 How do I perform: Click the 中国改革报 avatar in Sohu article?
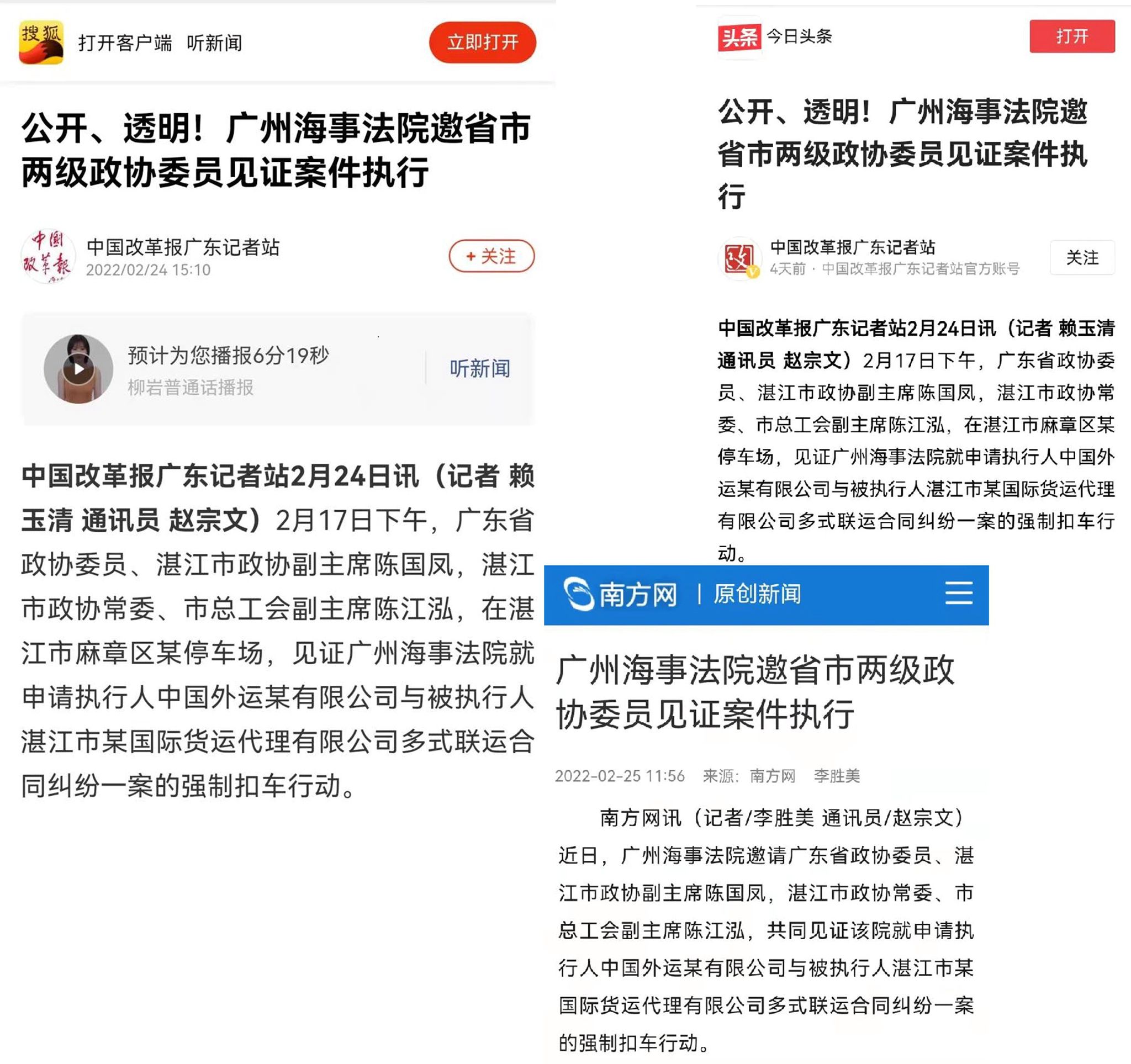point(49,256)
